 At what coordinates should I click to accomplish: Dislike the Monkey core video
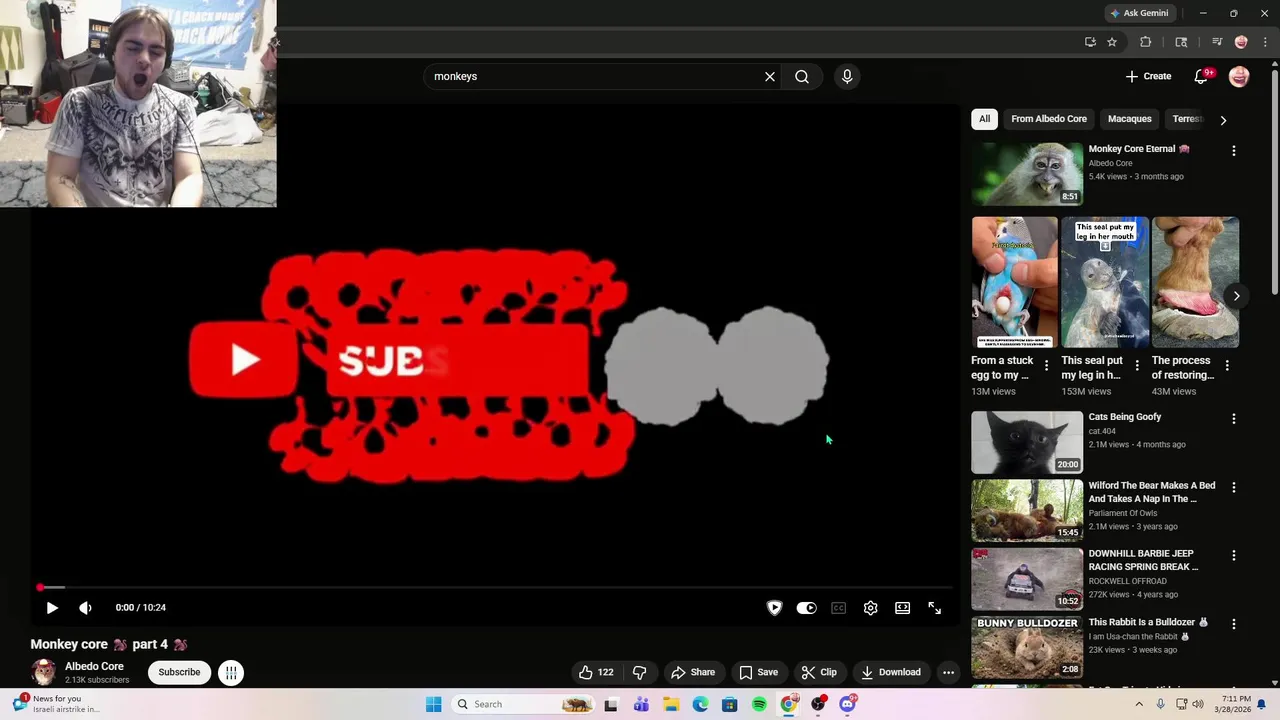(639, 672)
